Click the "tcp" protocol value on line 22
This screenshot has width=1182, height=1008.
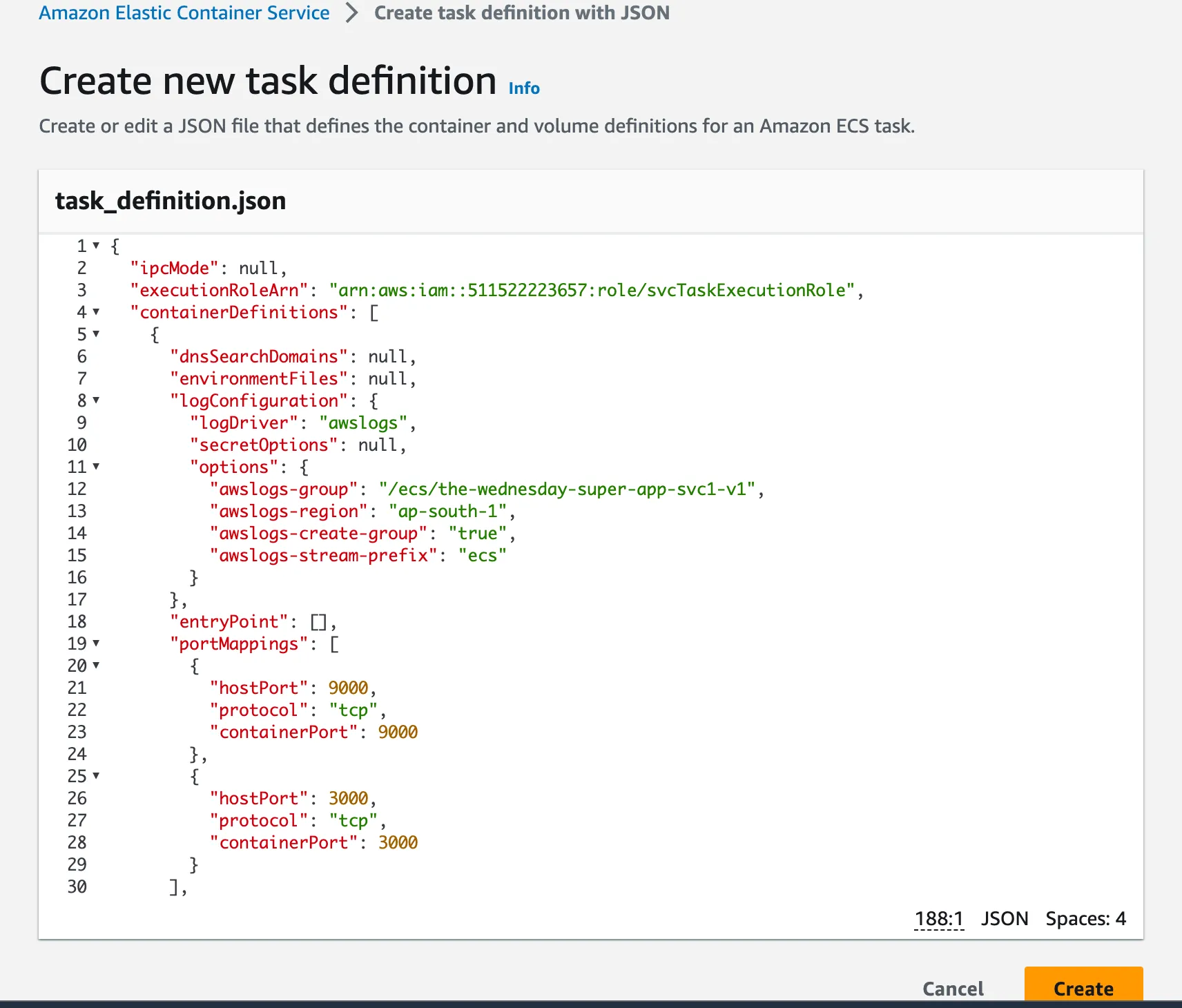353,710
